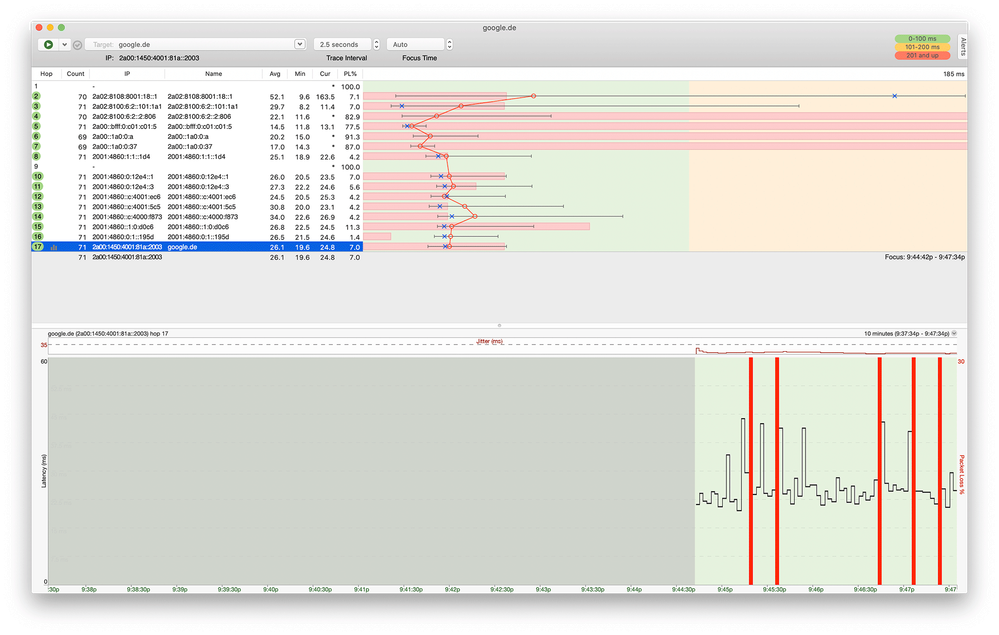
Task: Click the green hop 2 circle icon
Action: pos(37,96)
